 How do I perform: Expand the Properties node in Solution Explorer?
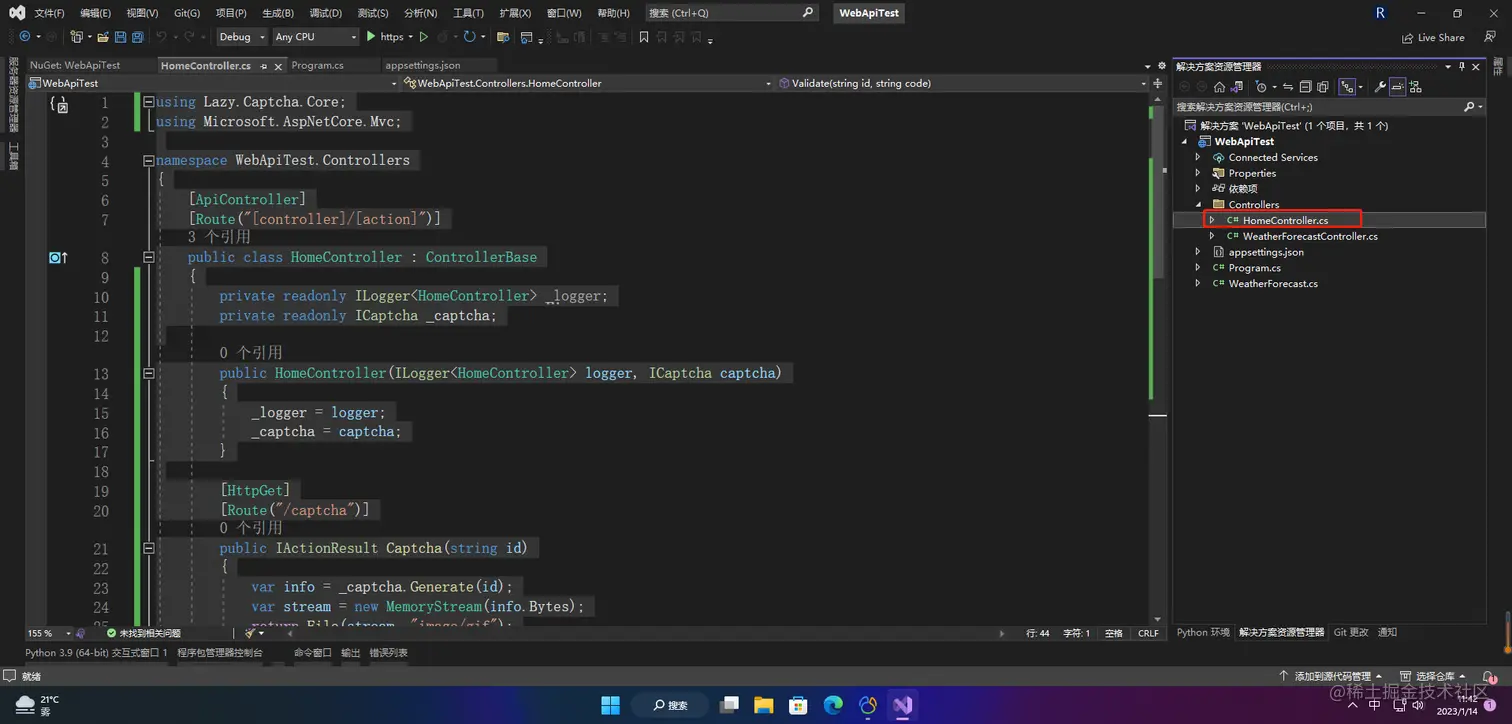(1198, 173)
